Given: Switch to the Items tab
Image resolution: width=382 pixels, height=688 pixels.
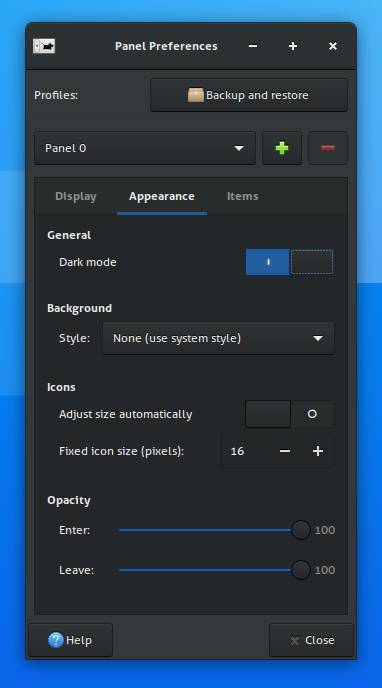Looking at the screenshot, I should coord(243,196).
